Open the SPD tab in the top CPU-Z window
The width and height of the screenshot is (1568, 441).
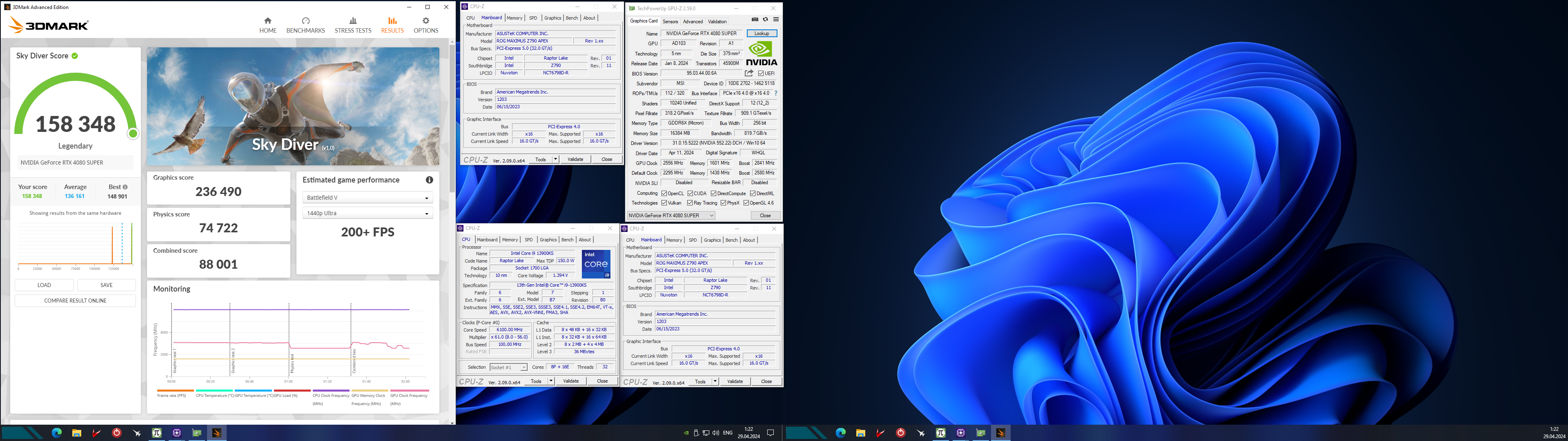533,18
